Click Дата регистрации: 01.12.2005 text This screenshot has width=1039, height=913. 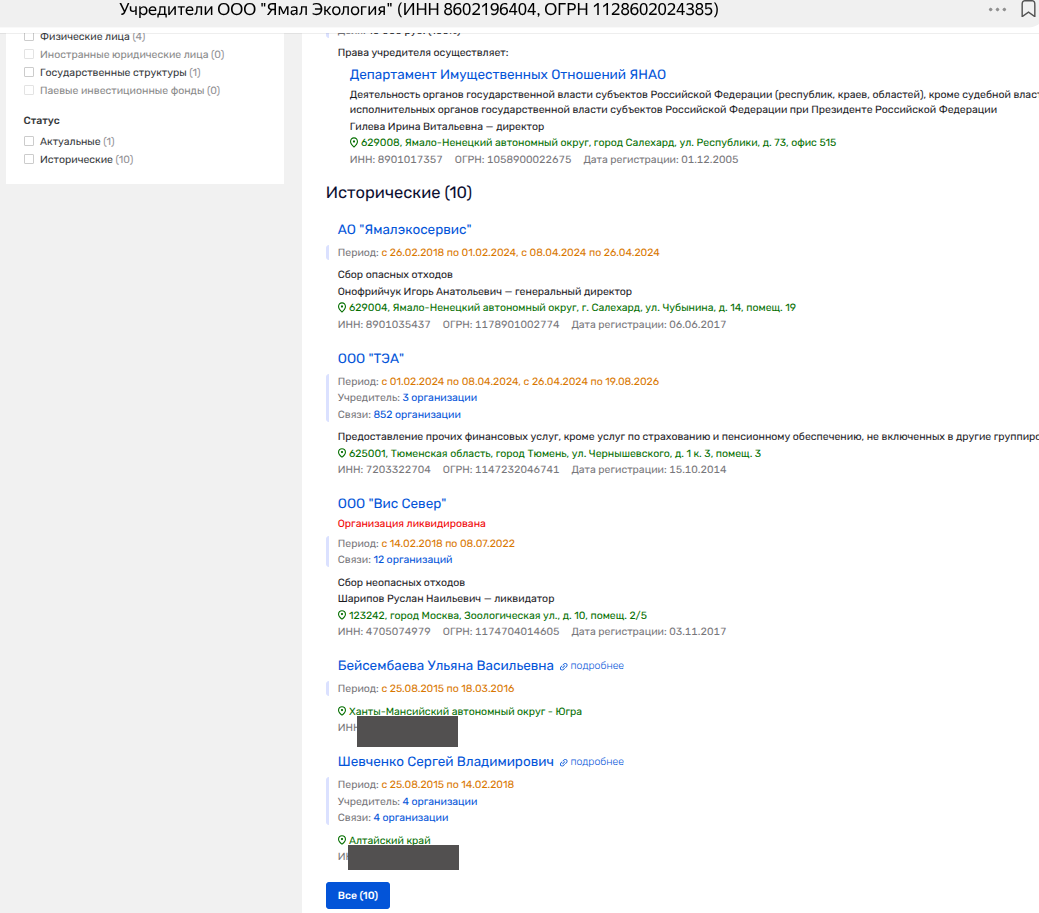[661, 160]
